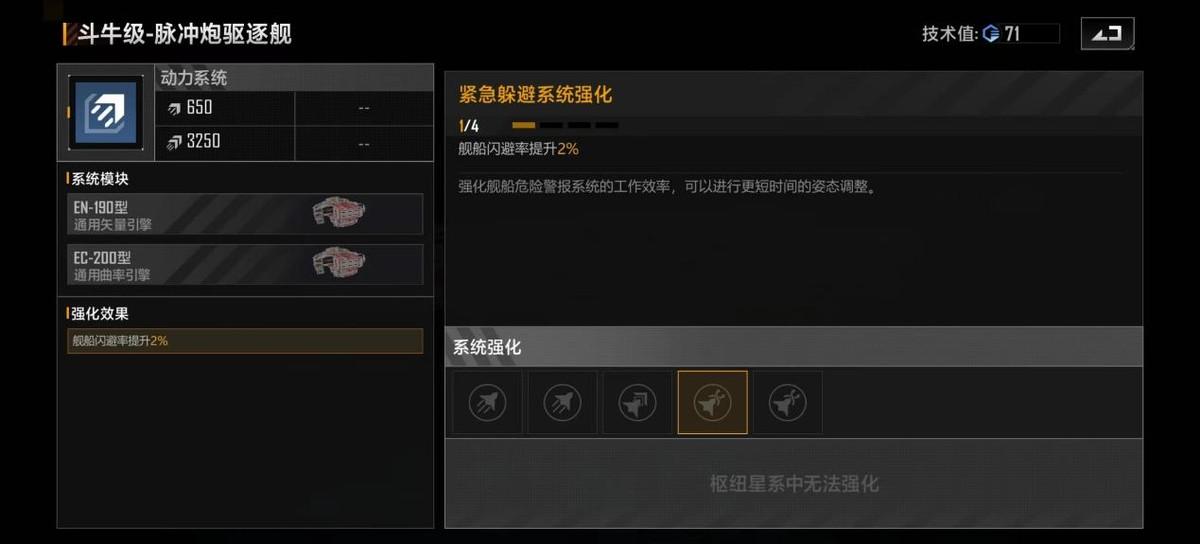Click the blue 动力系统 system icon

(x=105, y=113)
